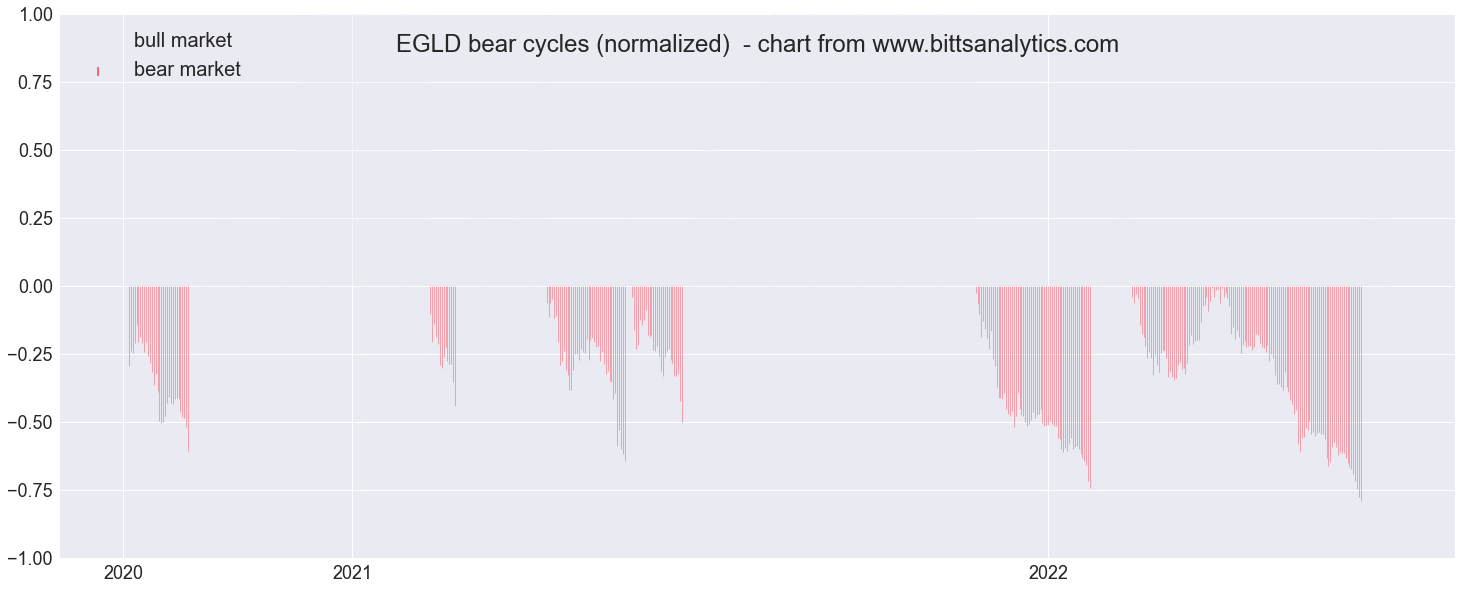
Task: Click the 1.00 y-axis tick label
Action: click(33, 15)
